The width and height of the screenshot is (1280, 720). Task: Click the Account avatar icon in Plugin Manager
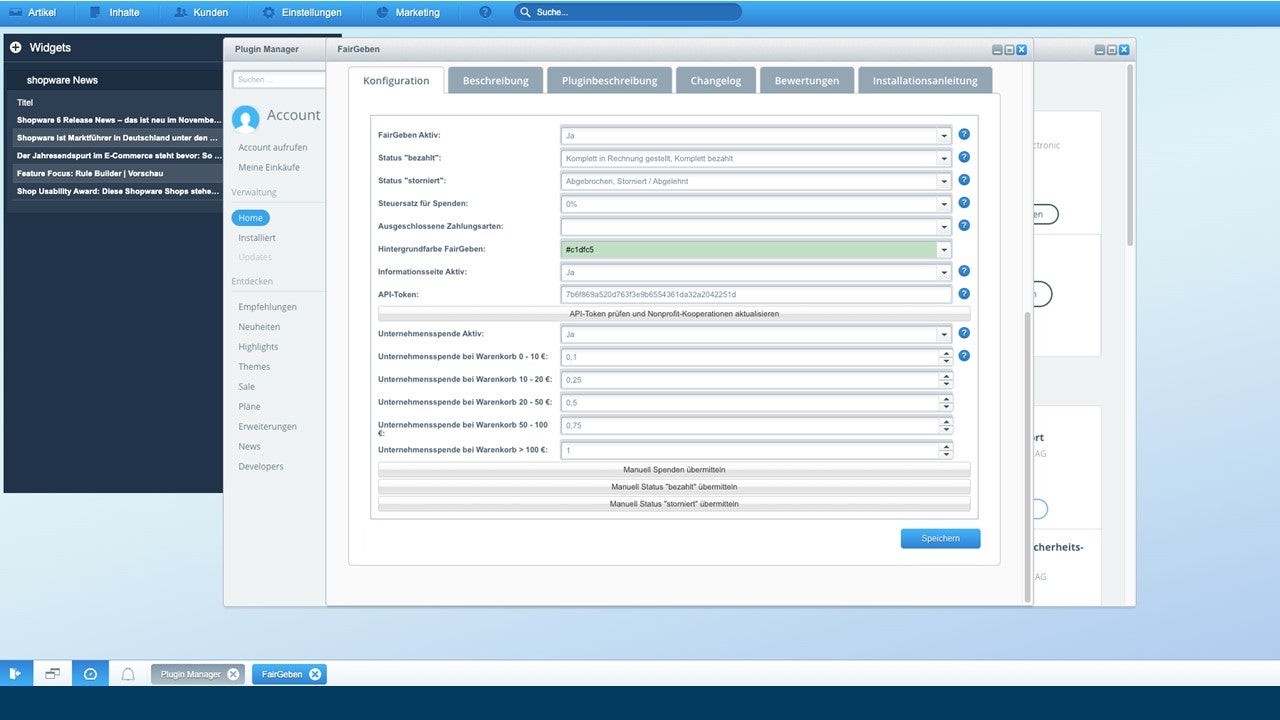point(246,119)
